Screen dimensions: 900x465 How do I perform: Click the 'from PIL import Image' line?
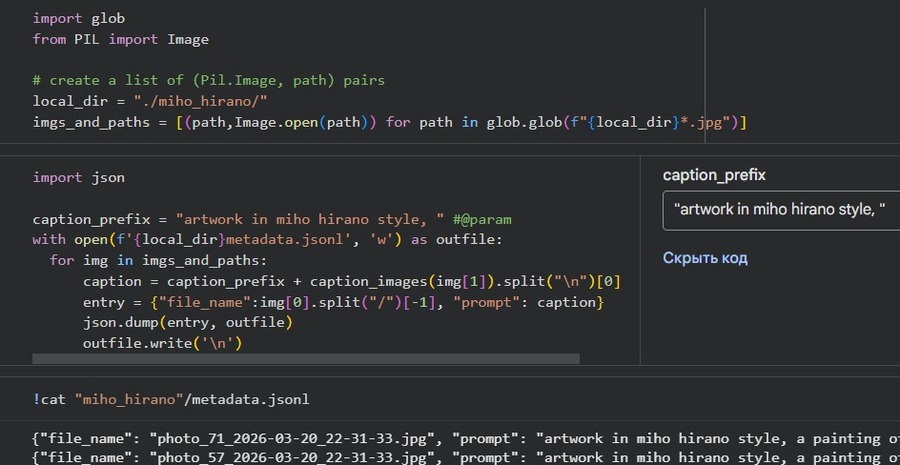coord(121,39)
